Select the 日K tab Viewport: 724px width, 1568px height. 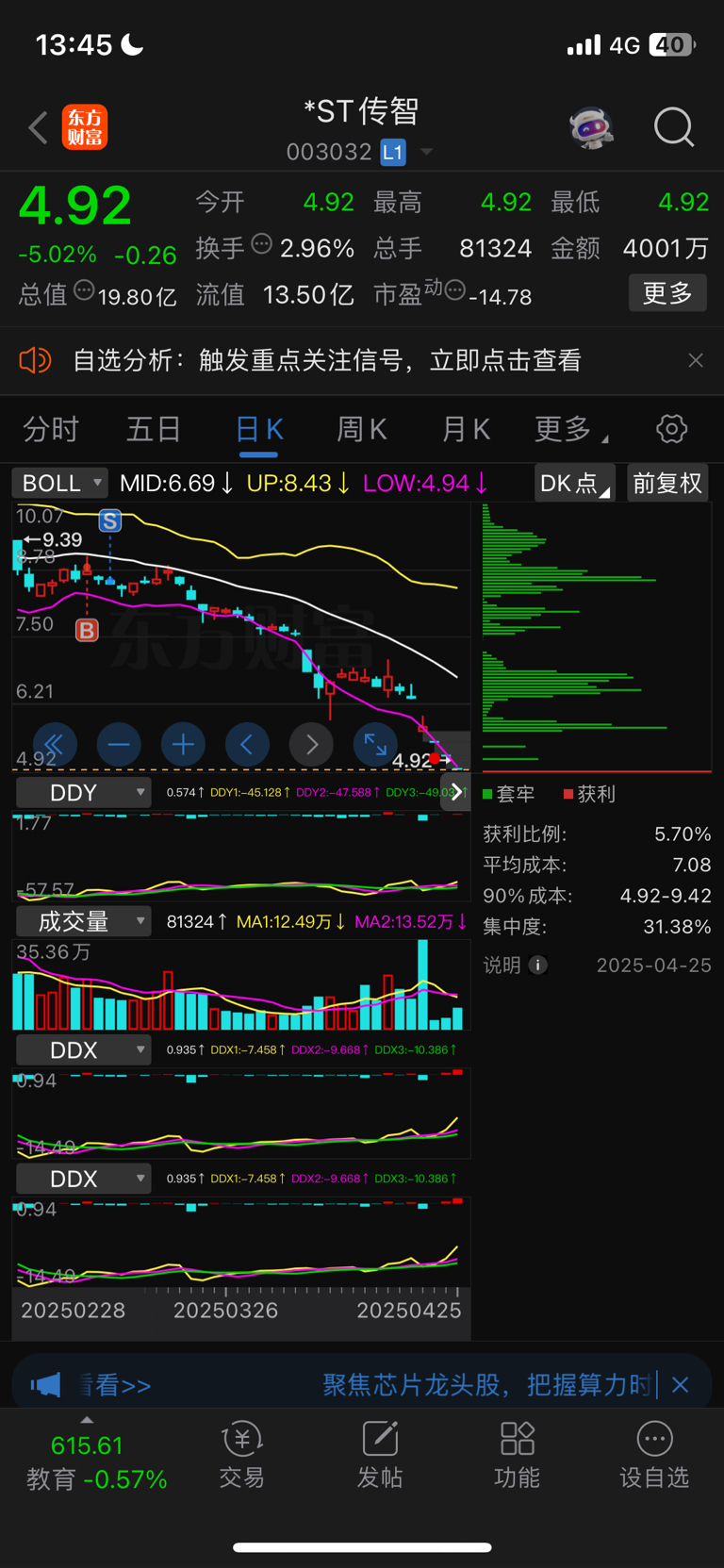[x=258, y=430]
